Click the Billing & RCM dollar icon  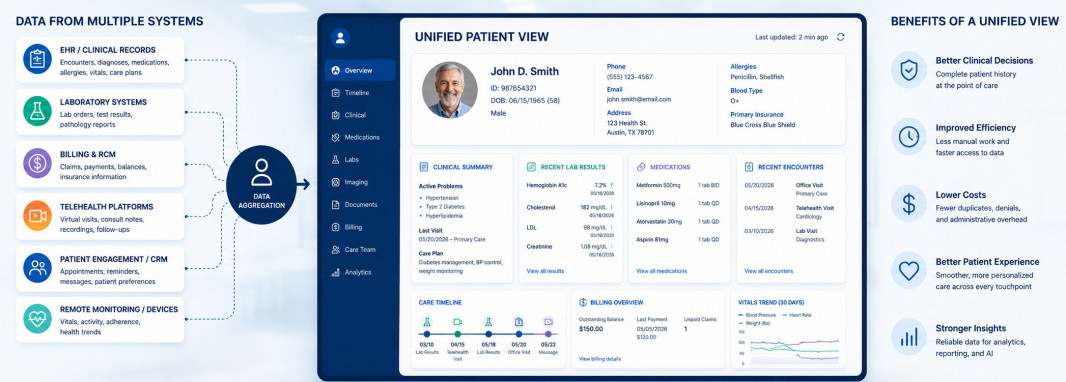pyautogui.click(x=37, y=163)
